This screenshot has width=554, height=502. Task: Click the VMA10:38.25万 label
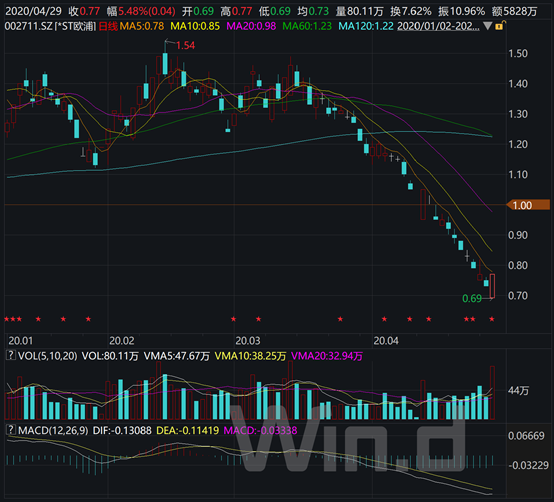click(250, 355)
